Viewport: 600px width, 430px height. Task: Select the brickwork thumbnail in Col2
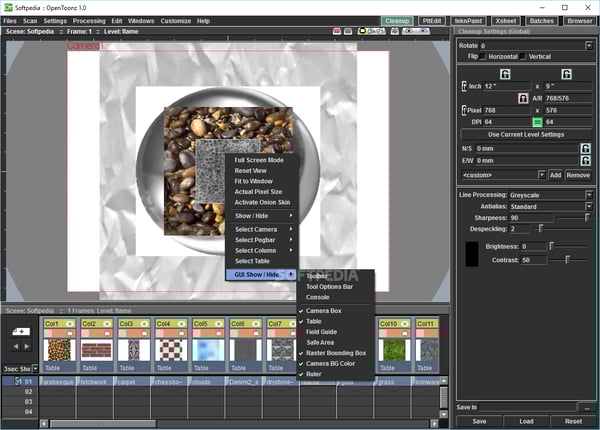pos(96,350)
